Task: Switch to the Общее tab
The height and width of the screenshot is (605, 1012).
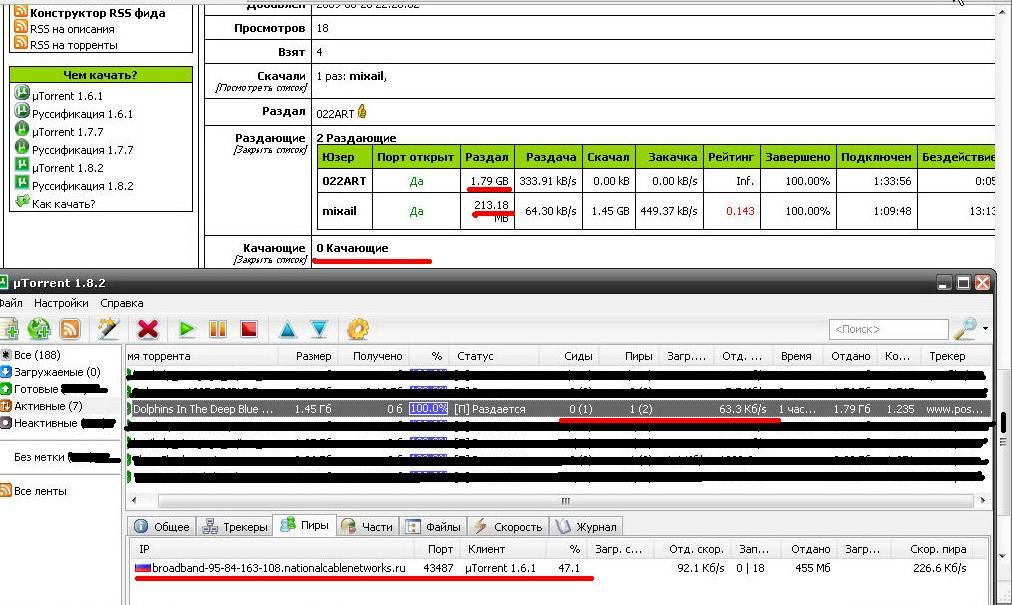Action: click(x=162, y=526)
